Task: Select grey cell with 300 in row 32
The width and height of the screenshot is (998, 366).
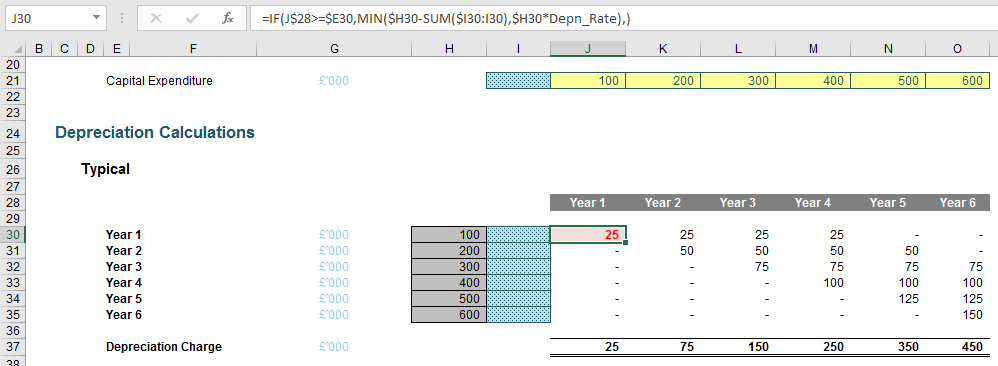Action: [449, 267]
